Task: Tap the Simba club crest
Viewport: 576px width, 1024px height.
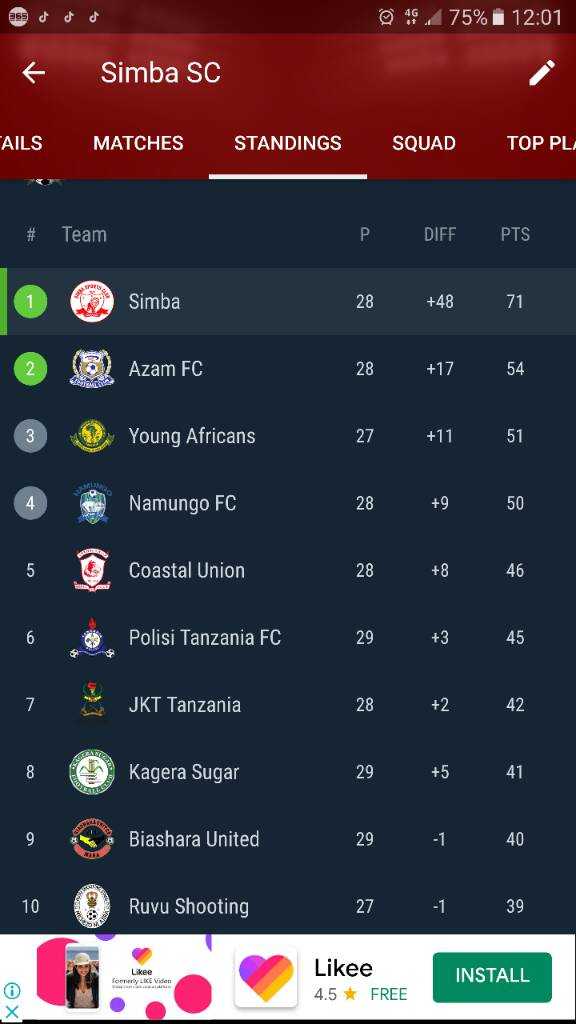Action: coord(92,302)
